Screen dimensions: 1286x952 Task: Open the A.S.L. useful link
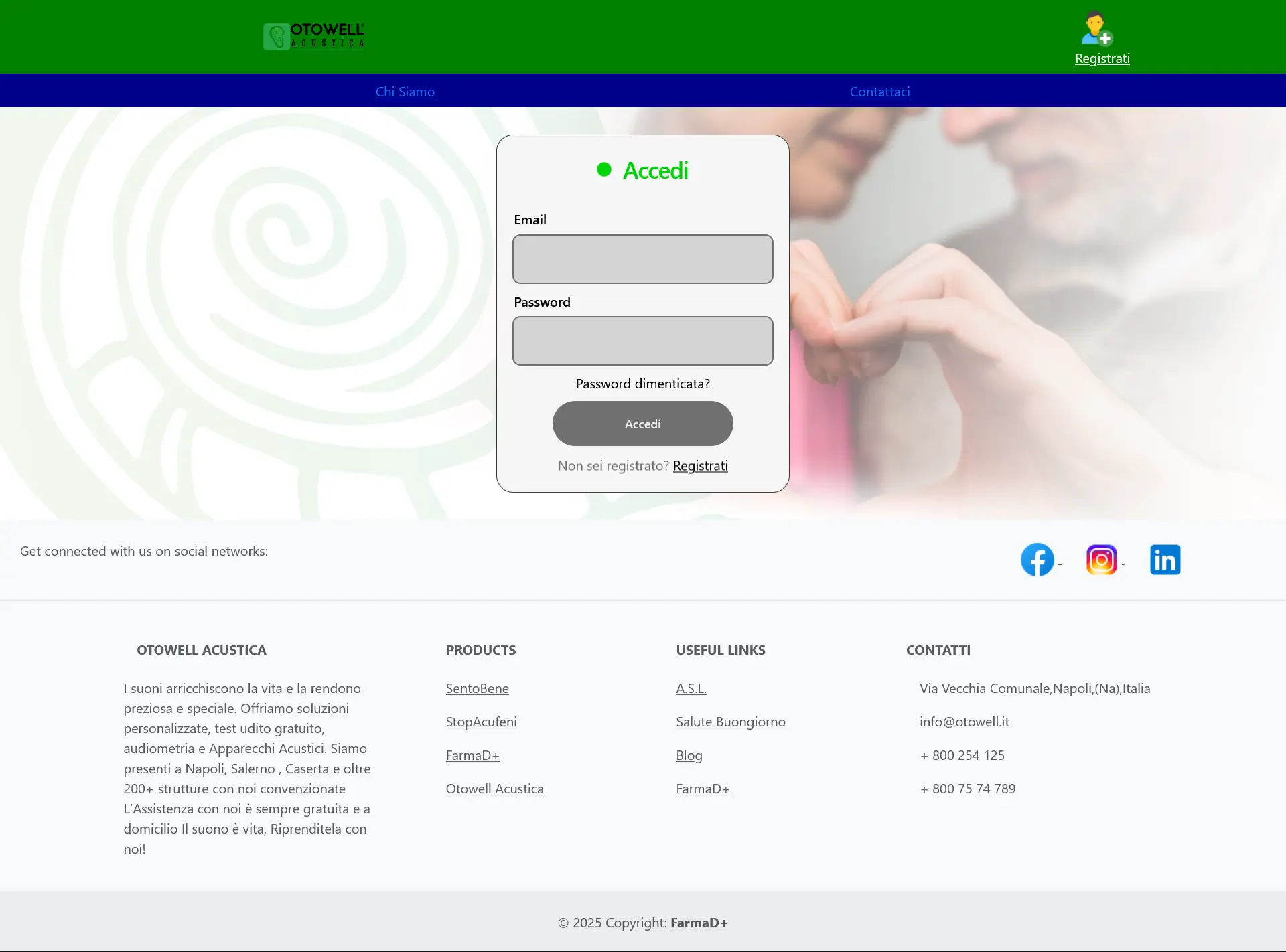(x=691, y=688)
